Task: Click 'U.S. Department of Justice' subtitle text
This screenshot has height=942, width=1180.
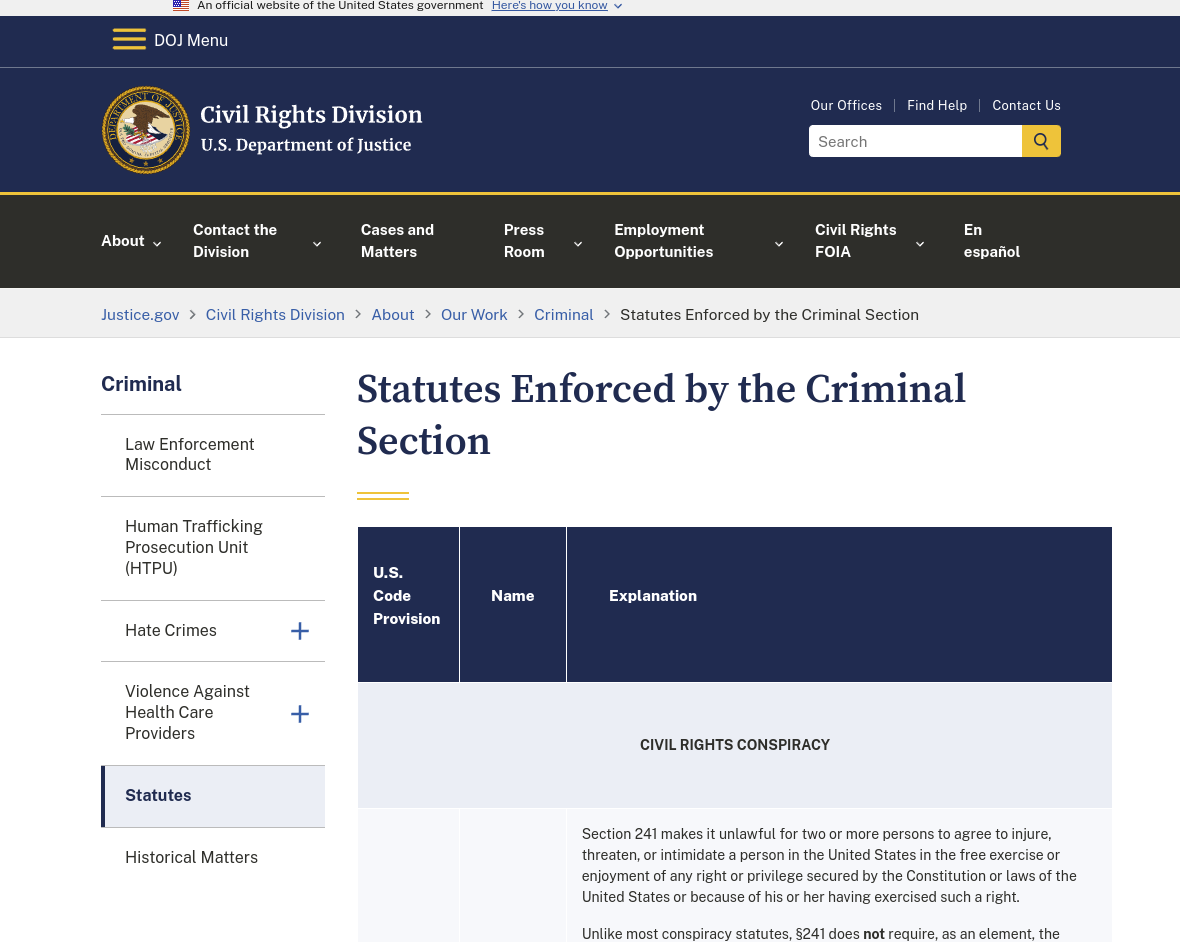Action: pyautogui.click(x=306, y=145)
